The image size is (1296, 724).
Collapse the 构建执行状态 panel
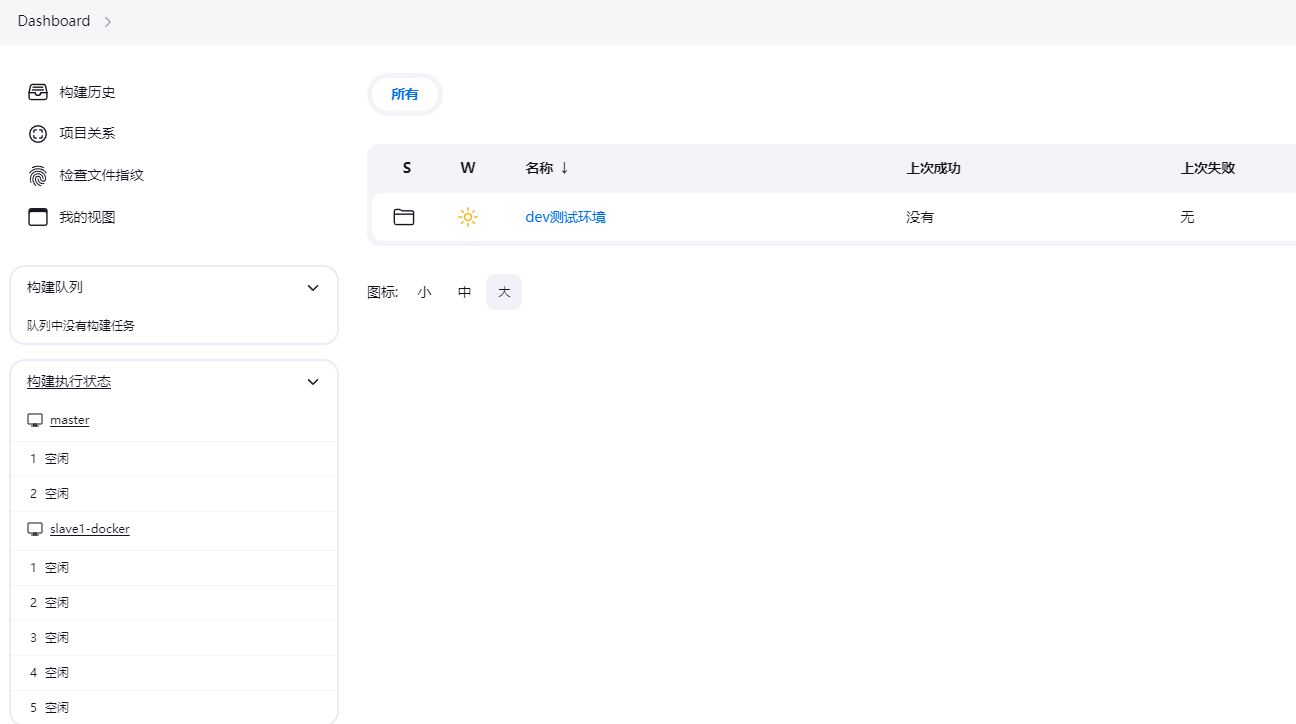tap(312, 381)
